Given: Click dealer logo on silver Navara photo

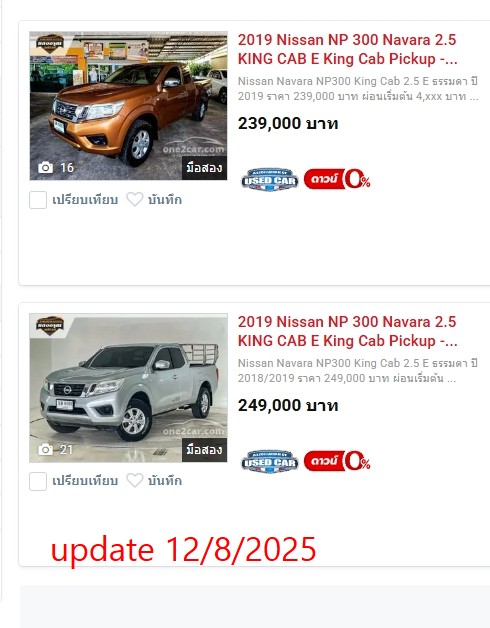Looking at the screenshot, I should tap(50, 325).
